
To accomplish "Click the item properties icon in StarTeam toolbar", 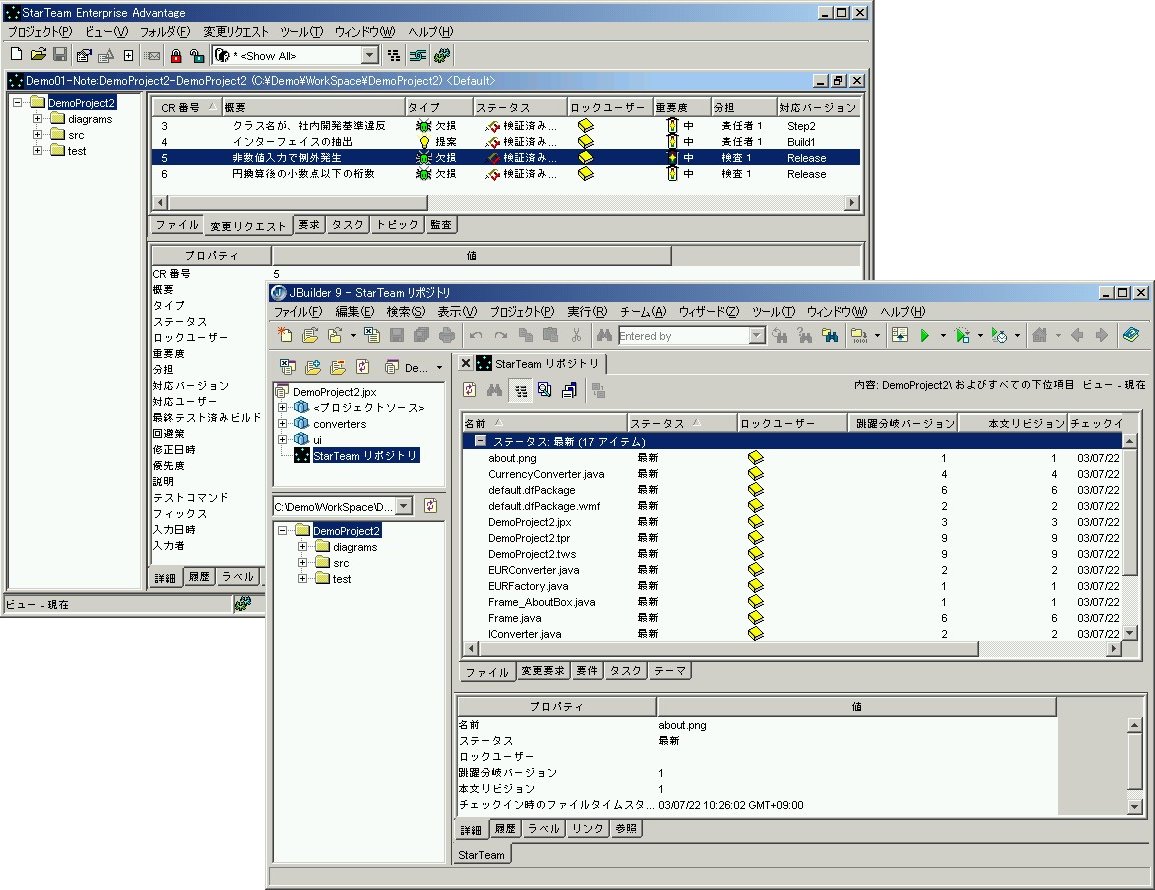I will tap(84, 55).
